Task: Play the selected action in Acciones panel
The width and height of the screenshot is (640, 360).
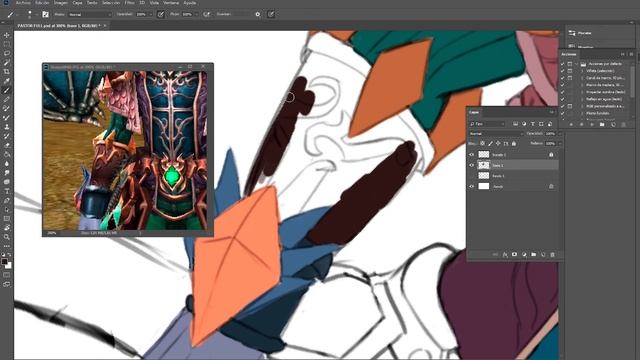Action: click(592, 124)
